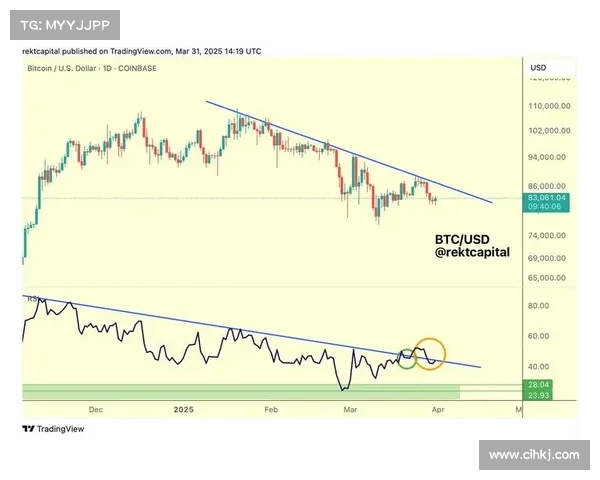The image size is (600, 480).
Task: Click the orange circle on the RSI line
Action: pyautogui.click(x=430, y=353)
